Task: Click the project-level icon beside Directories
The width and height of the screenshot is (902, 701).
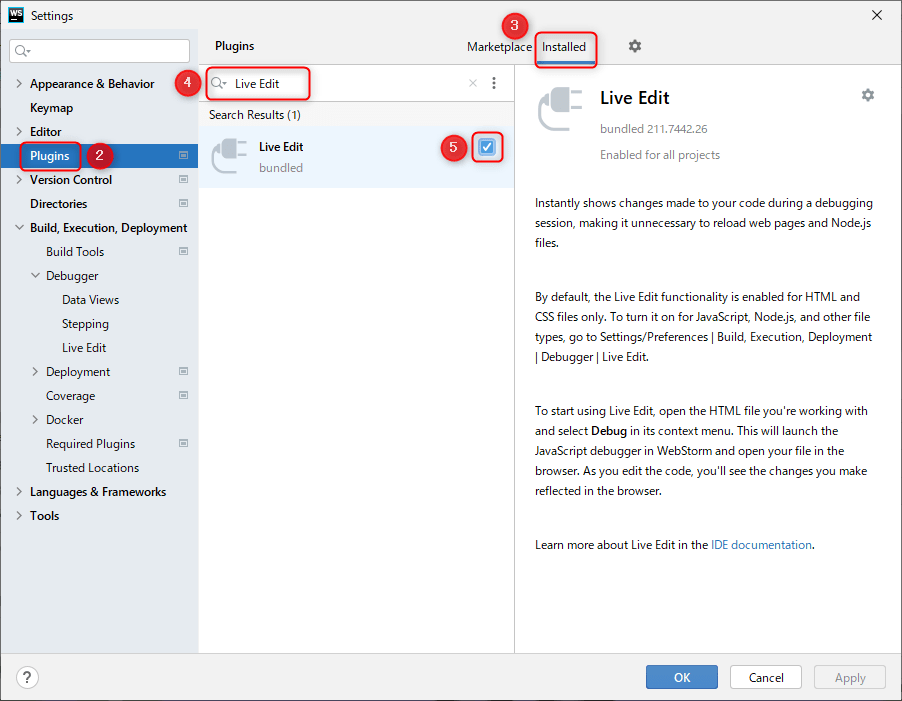Action: coord(184,204)
